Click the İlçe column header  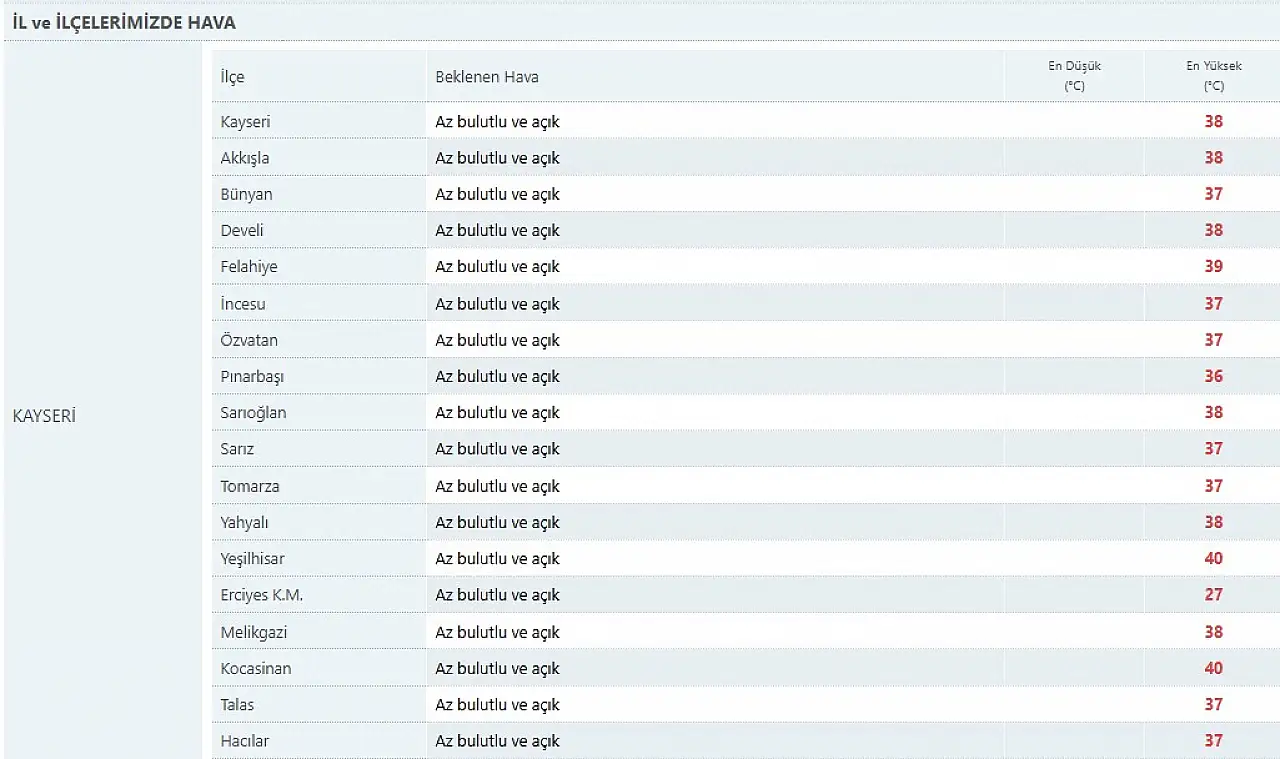click(x=232, y=77)
